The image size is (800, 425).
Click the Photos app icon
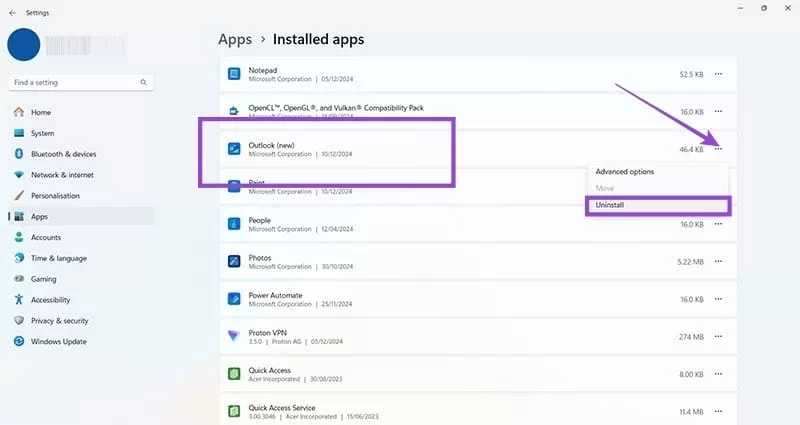[233, 261]
